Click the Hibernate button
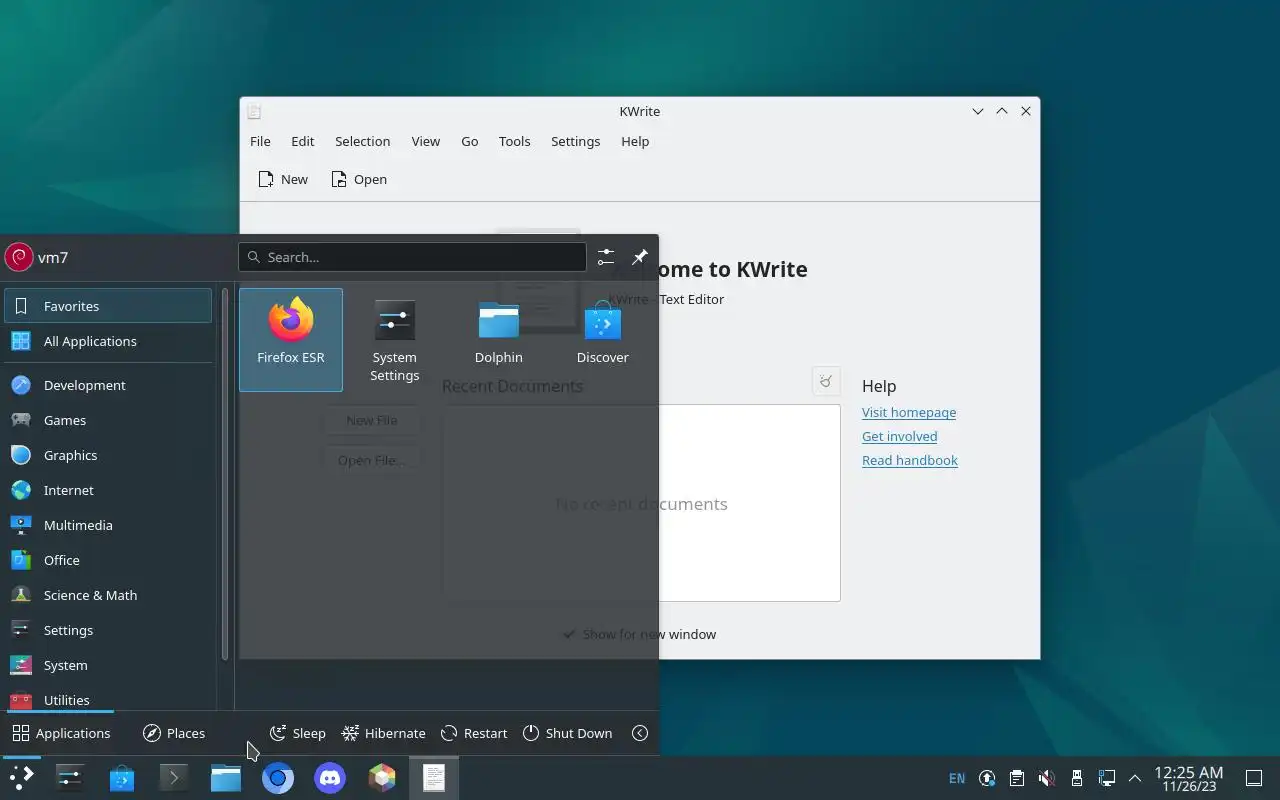The image size is (1280, 800). 383,733
